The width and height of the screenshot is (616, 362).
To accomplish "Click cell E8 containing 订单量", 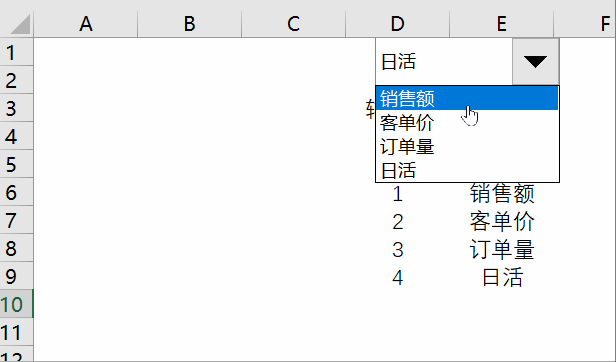I will pyautogui.click(x=501, y=248).
